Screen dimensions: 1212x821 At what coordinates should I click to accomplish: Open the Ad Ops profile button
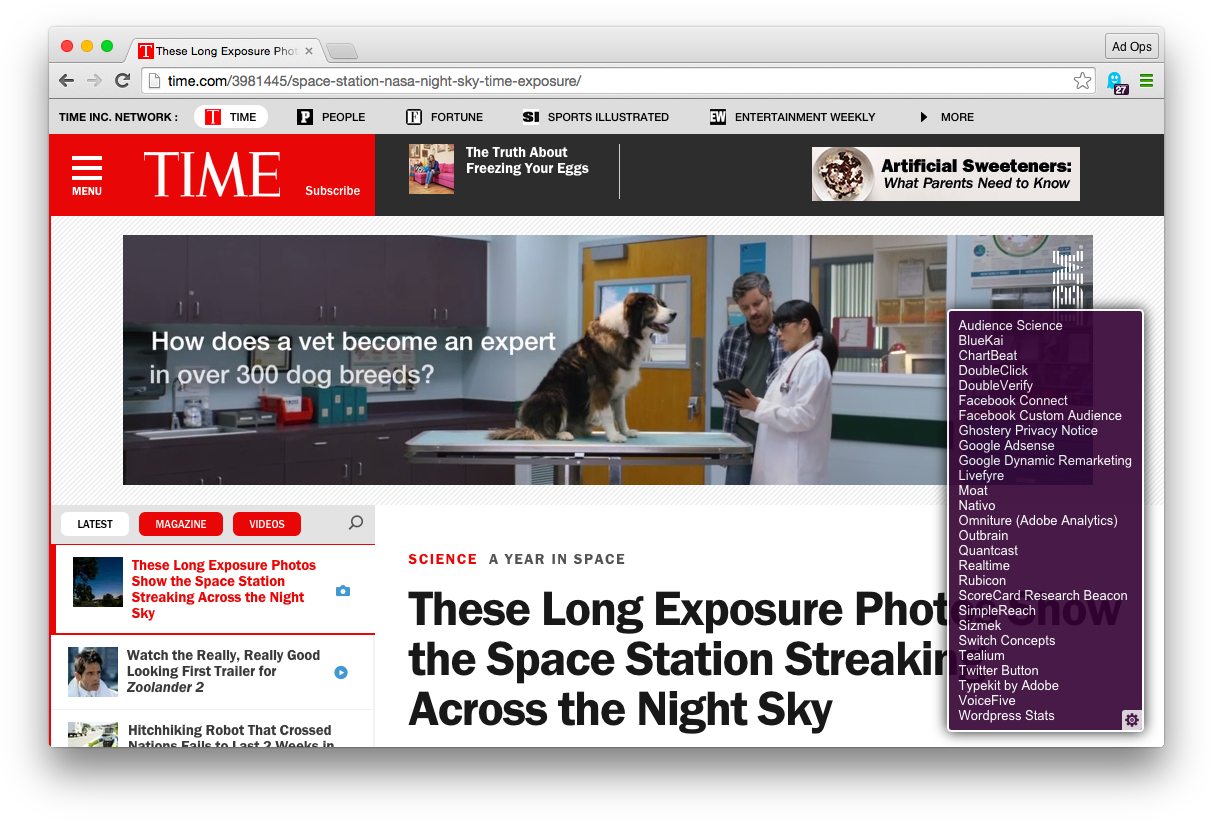point(1132,46)
